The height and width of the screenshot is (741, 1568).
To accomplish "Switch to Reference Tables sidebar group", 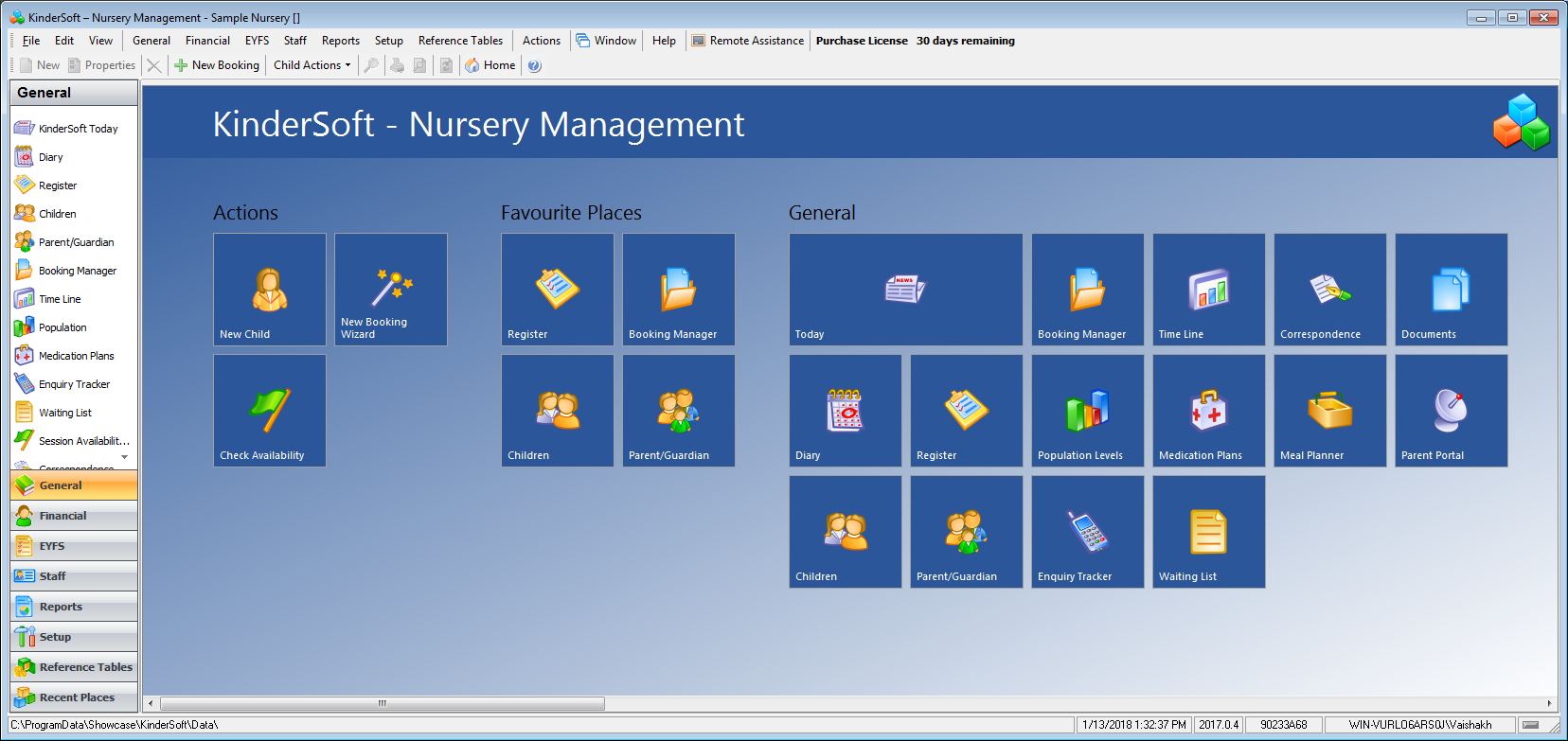I will (x=74, y=667).
